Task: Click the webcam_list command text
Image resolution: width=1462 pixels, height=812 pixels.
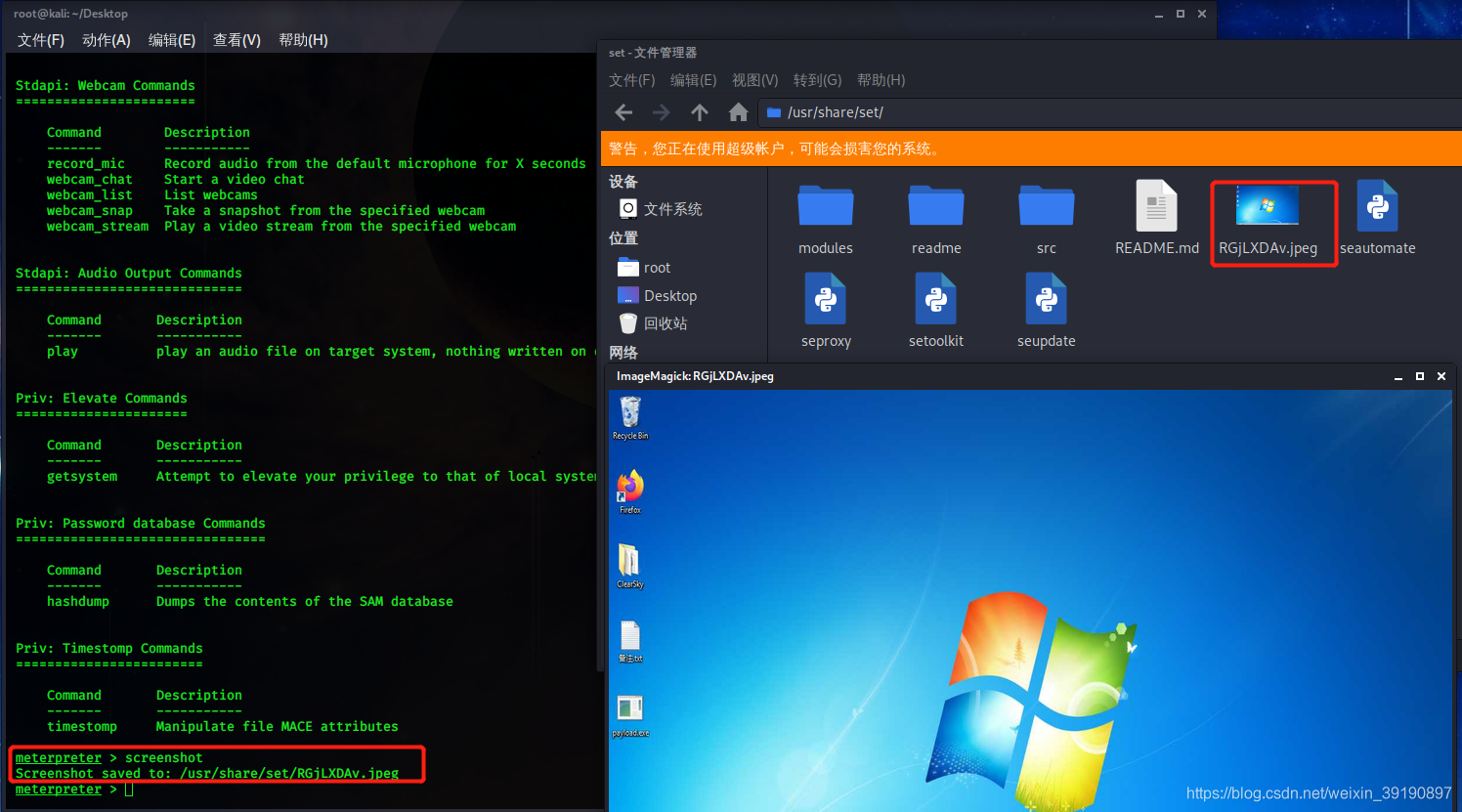Action: pos(90,195)
